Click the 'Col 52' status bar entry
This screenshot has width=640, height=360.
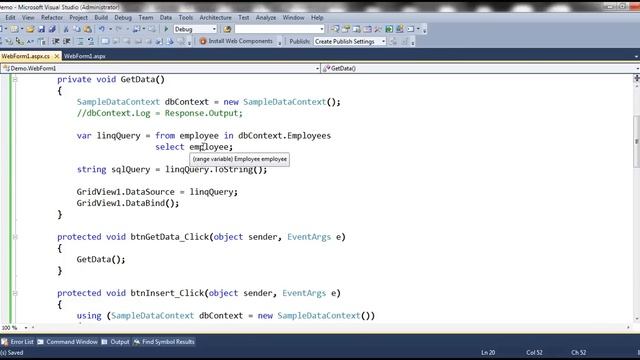coord(534,353)
